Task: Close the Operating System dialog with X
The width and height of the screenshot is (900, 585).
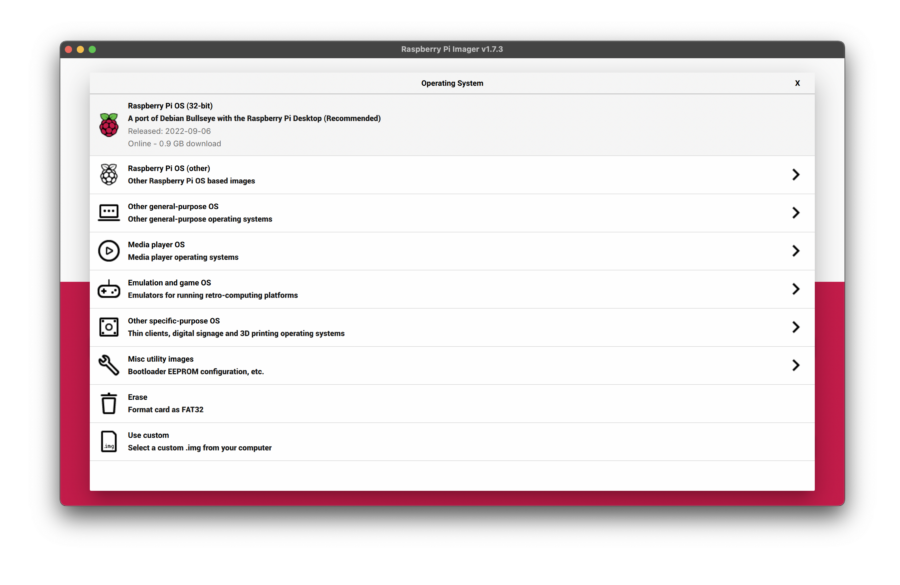Action: click(x=797, y=84)
